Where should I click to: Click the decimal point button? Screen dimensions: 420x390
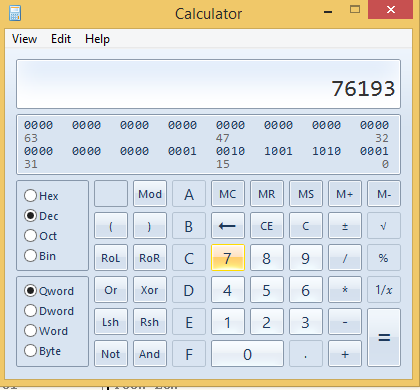pyautogui.click(x=306, y=354)
